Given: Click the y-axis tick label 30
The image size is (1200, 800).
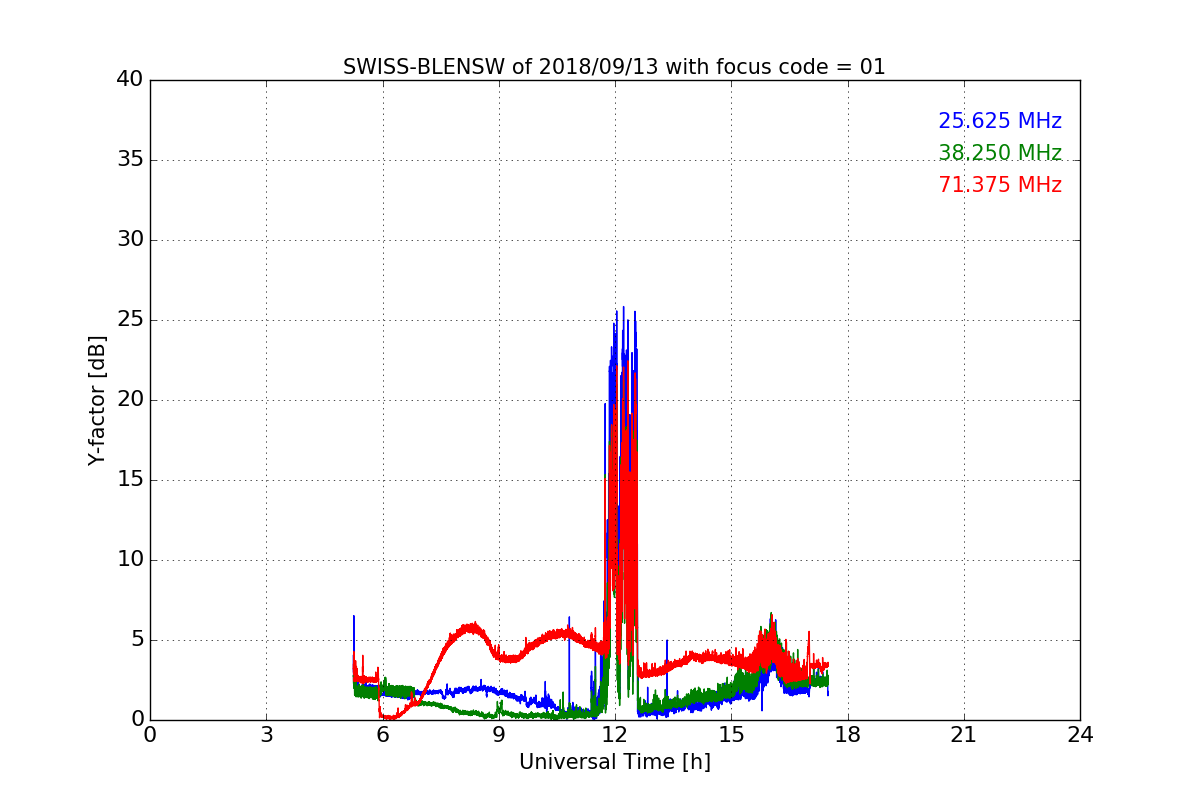Looking at the screenshot, I should [130, 240].
